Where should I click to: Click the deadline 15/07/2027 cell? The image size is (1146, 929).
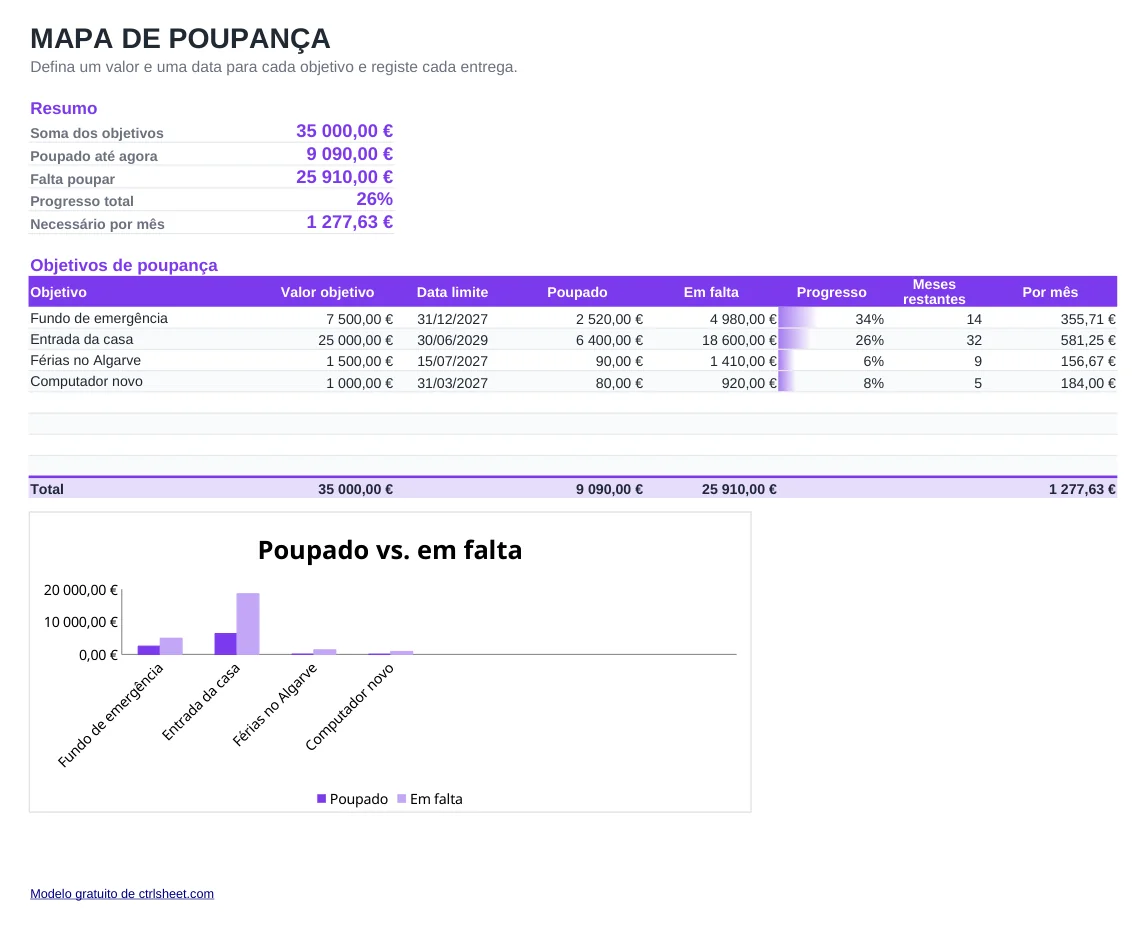[452, 362]
